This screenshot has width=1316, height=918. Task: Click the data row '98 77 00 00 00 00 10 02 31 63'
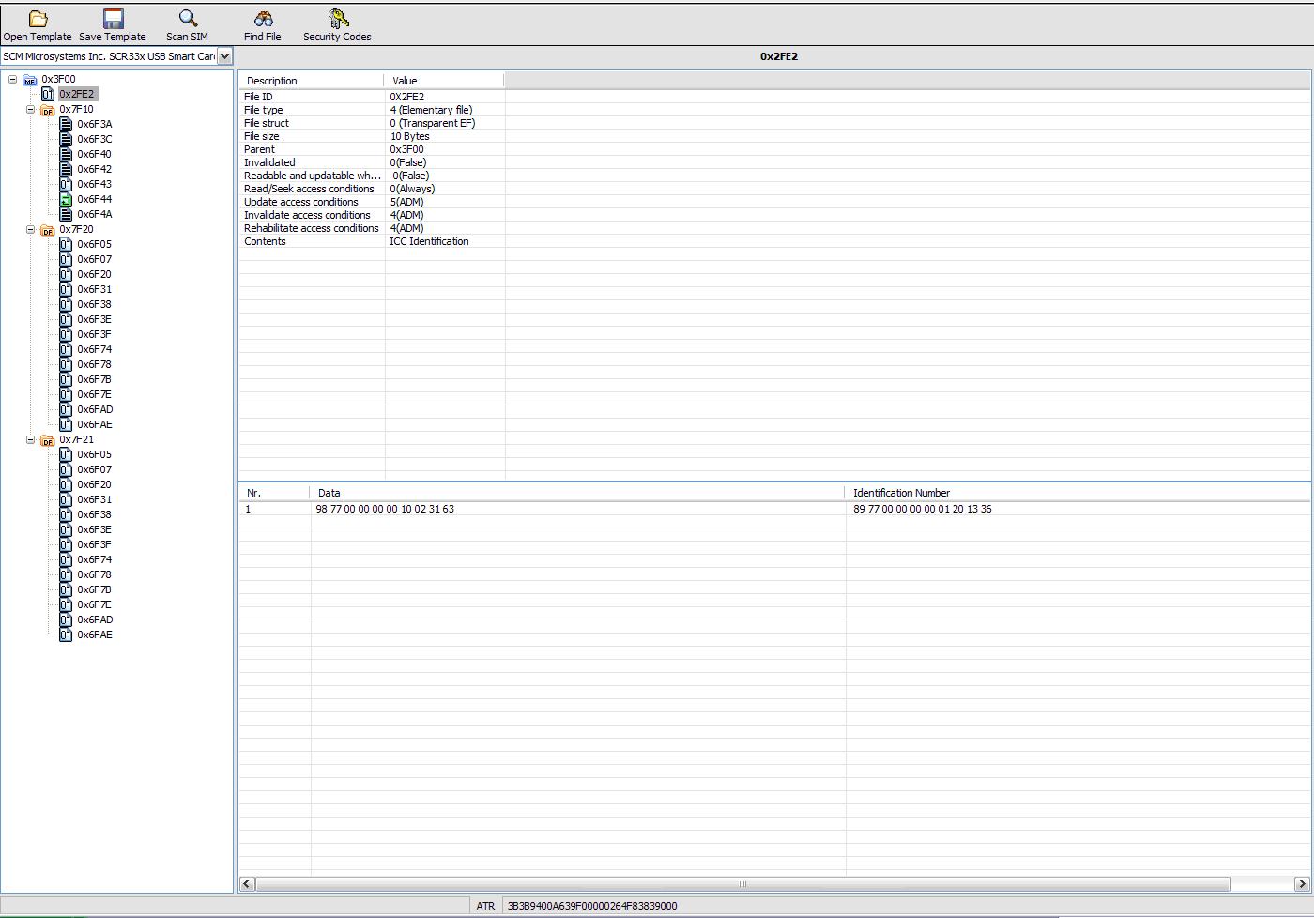tap(385, 509)
